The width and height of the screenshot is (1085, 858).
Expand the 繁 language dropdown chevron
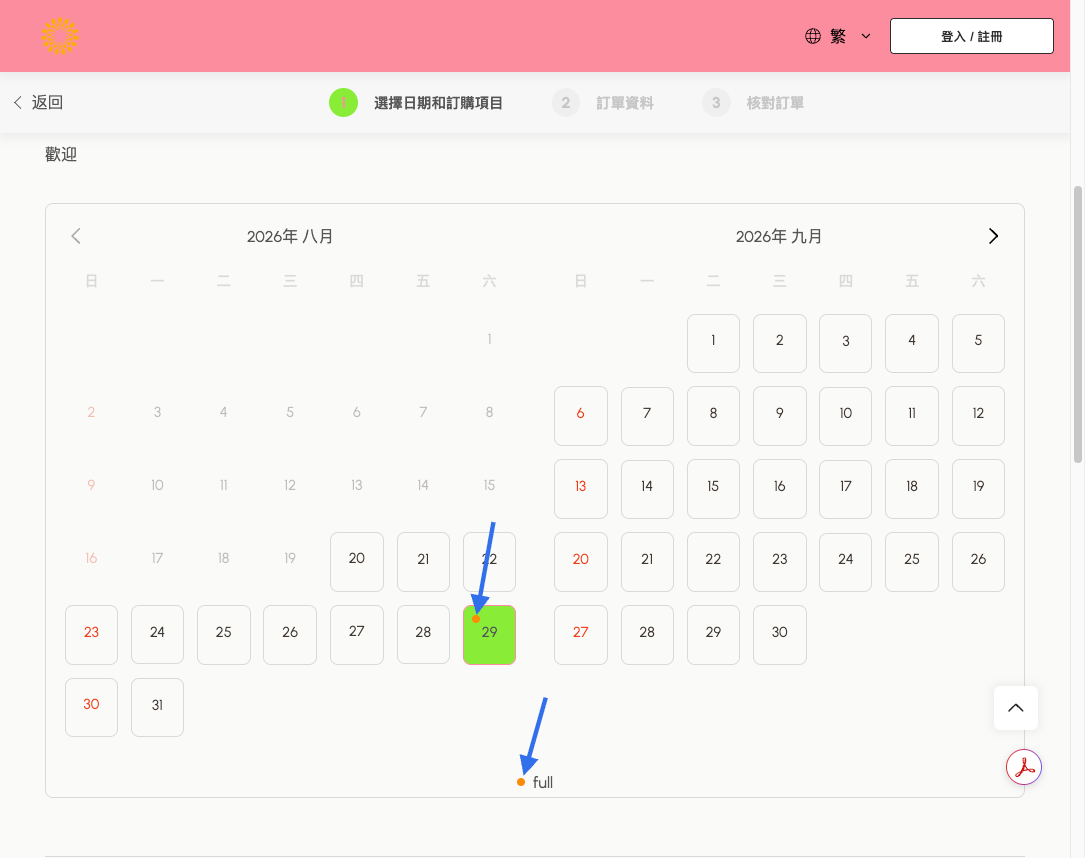pos(866,36)
